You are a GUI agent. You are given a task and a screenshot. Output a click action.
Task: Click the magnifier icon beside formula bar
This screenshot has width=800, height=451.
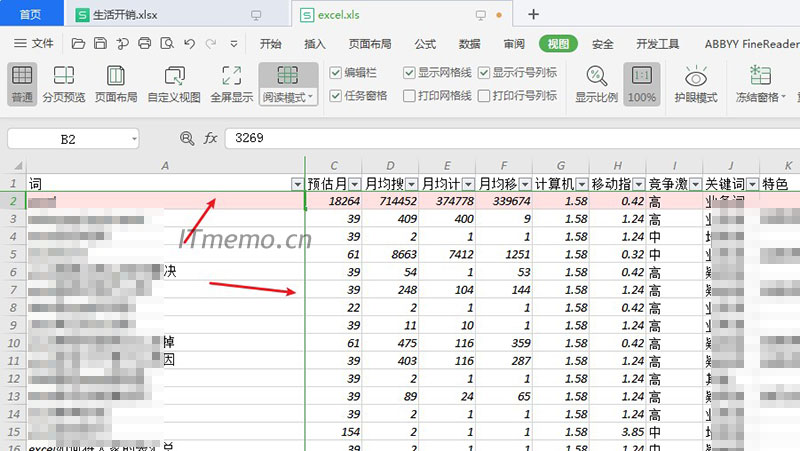click(187, 138)
